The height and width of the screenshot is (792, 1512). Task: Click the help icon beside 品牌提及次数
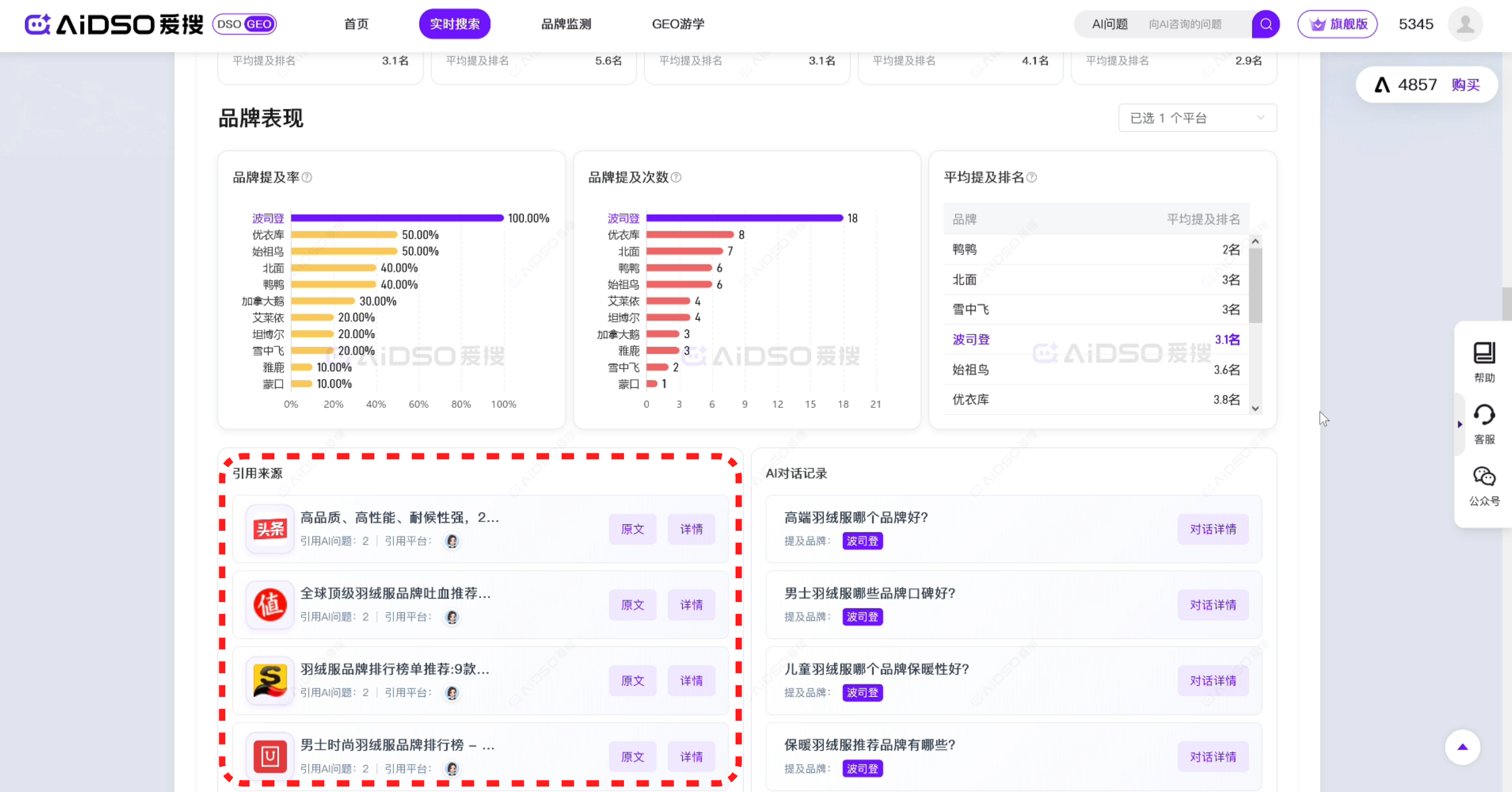point(676,177)
